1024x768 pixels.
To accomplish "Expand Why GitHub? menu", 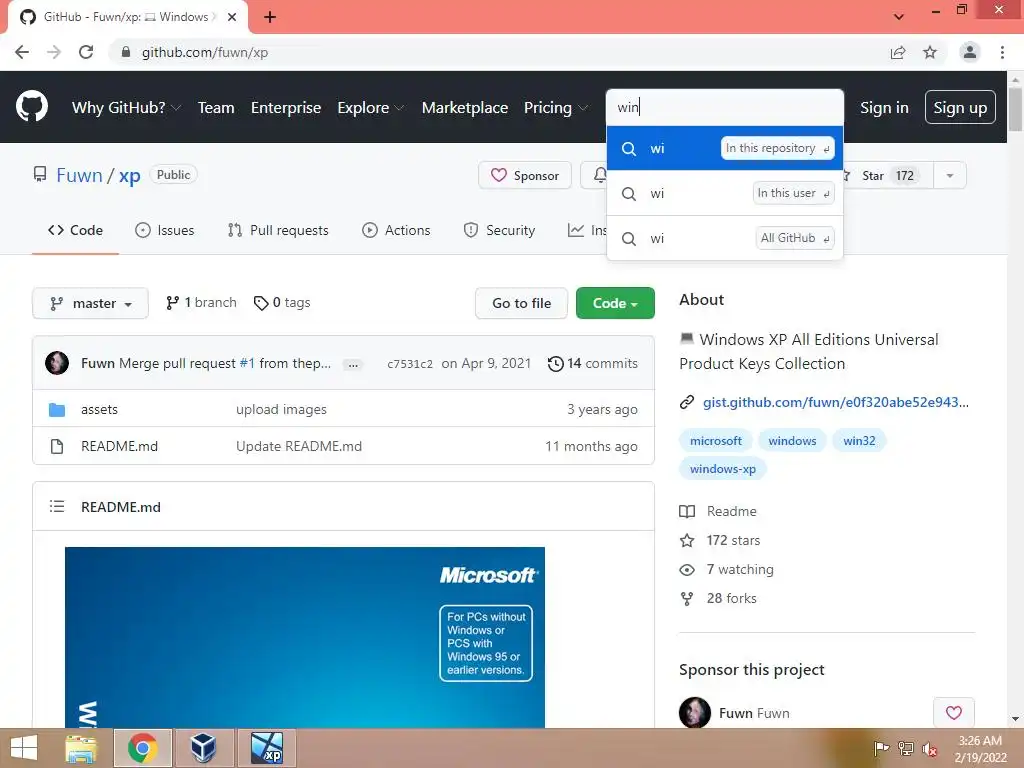I will [x=126, y=108].
